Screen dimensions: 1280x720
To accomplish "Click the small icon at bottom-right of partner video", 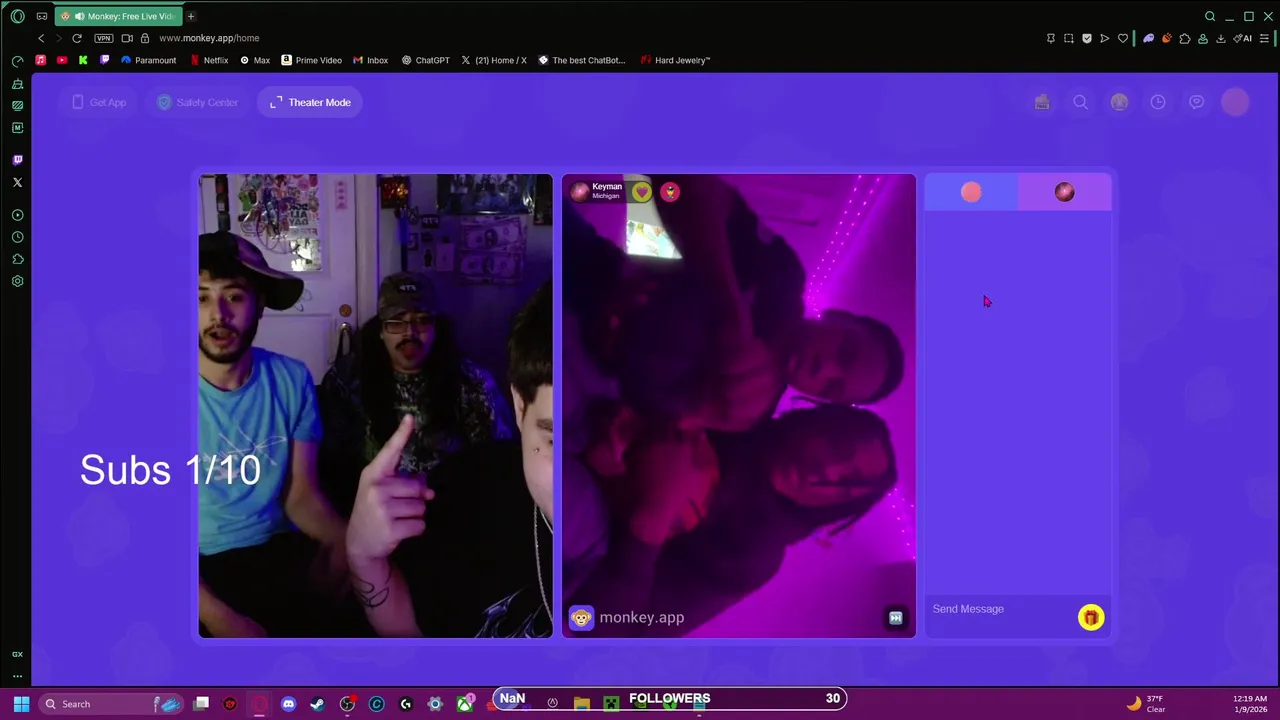I will pyautogui.click(x=896, y=618).
